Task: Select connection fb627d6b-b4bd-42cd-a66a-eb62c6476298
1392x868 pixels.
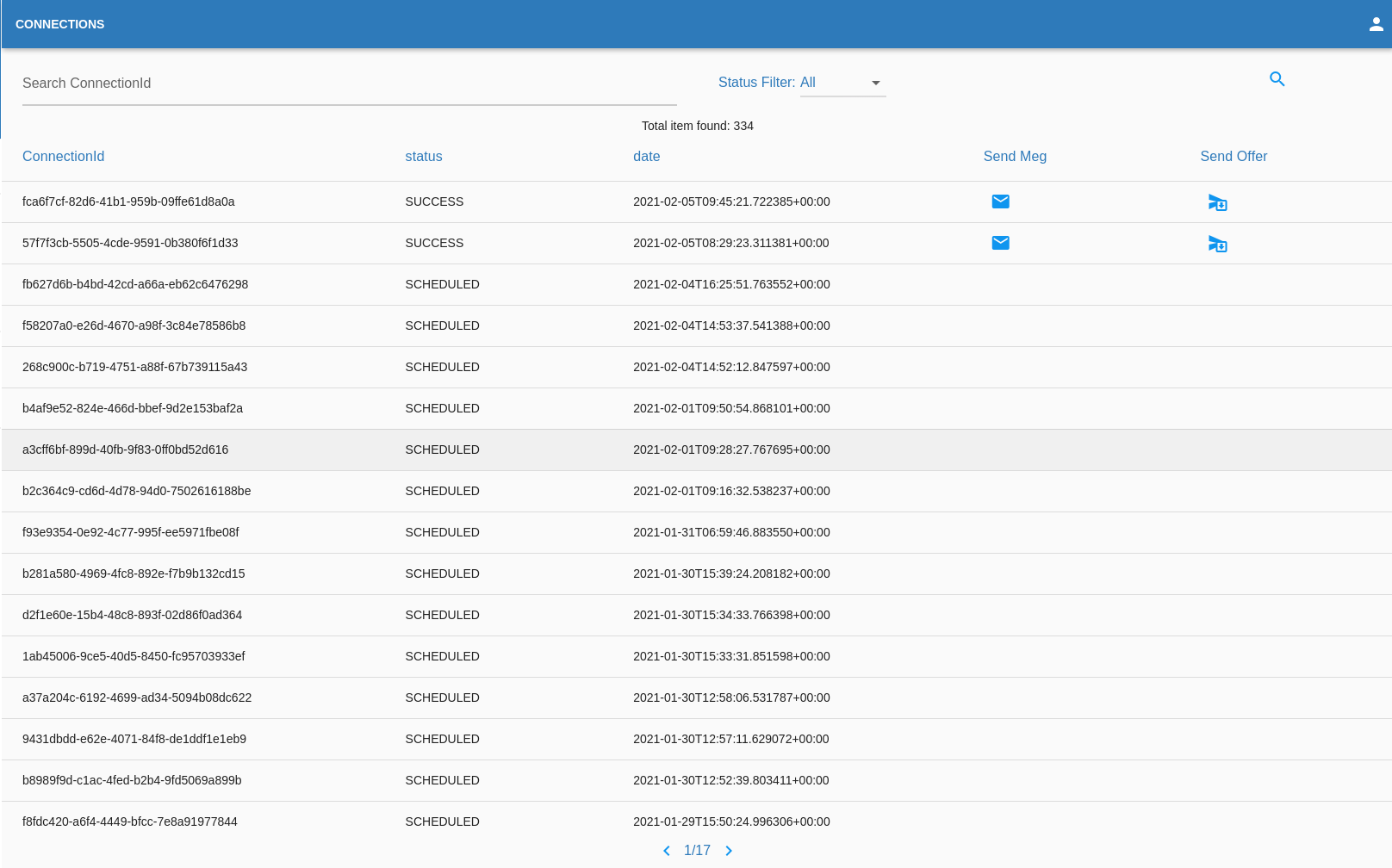Action: point(135,284)
